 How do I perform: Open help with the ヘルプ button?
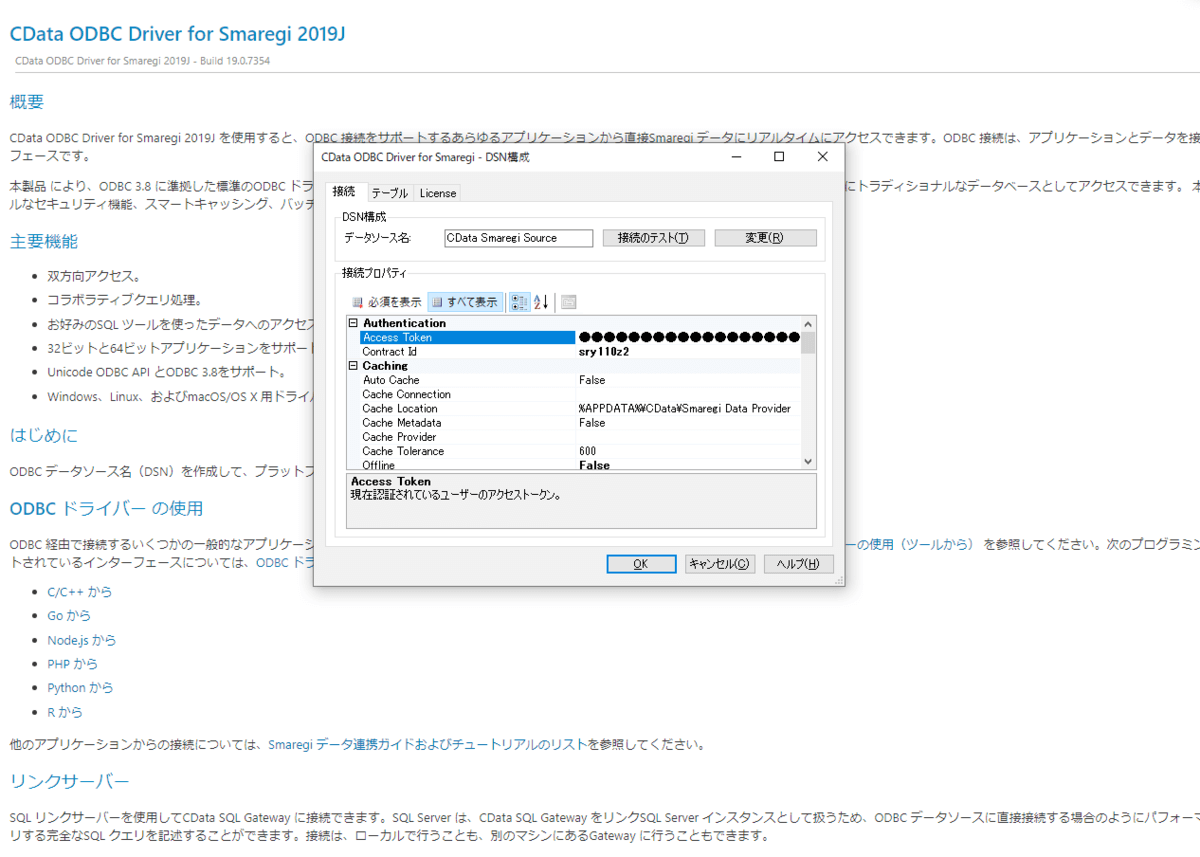pyautogui.click(x=799, y=564)
